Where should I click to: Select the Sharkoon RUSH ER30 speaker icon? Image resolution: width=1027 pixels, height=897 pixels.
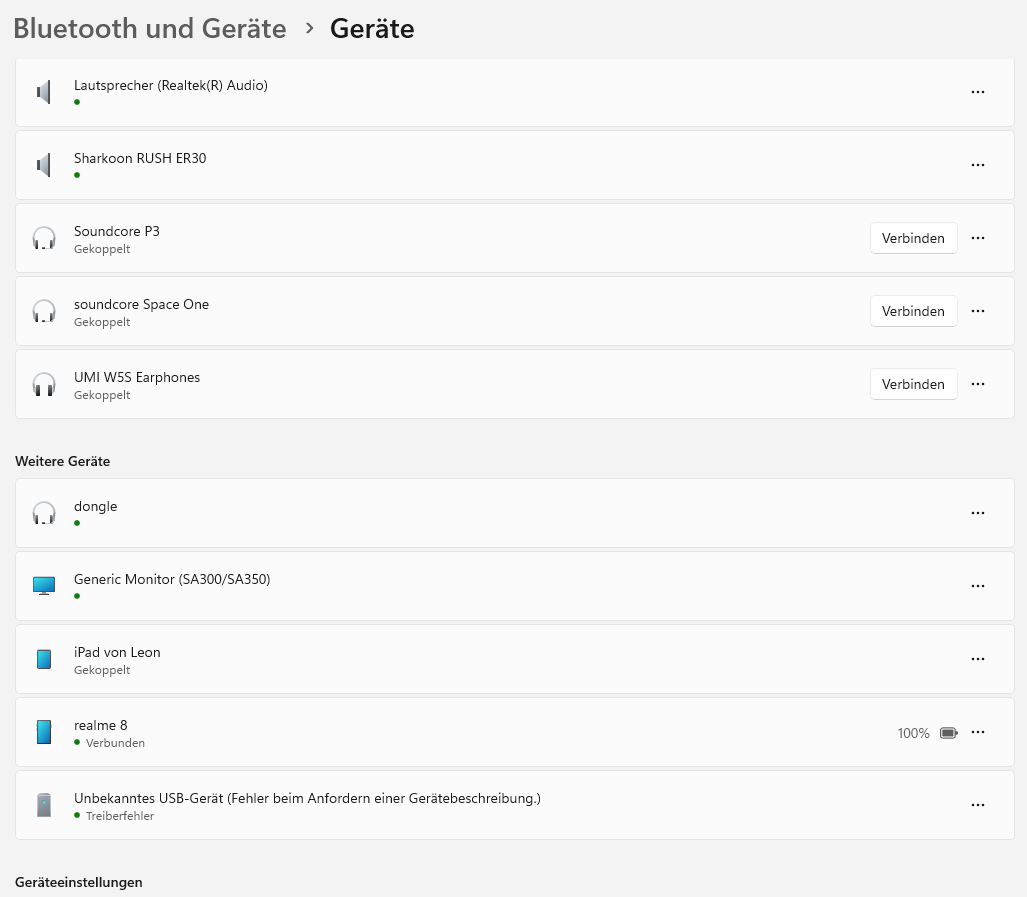point(43,164)
